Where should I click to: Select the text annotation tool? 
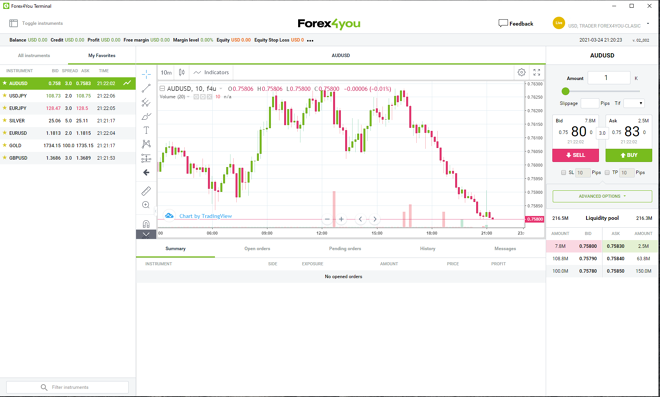(x=146, y=130)
